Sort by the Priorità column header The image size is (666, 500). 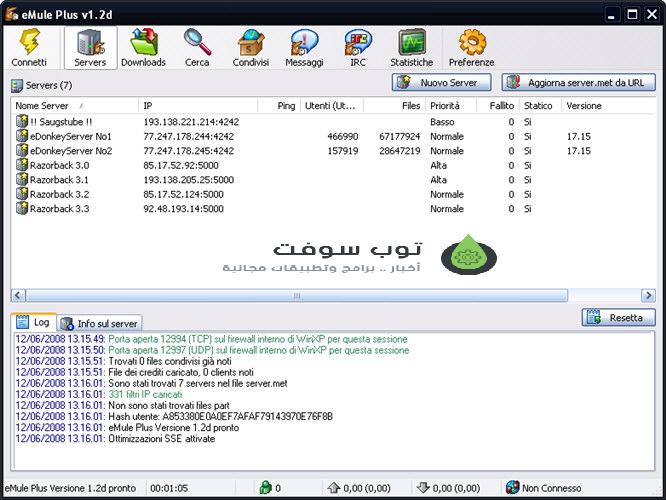451,106
